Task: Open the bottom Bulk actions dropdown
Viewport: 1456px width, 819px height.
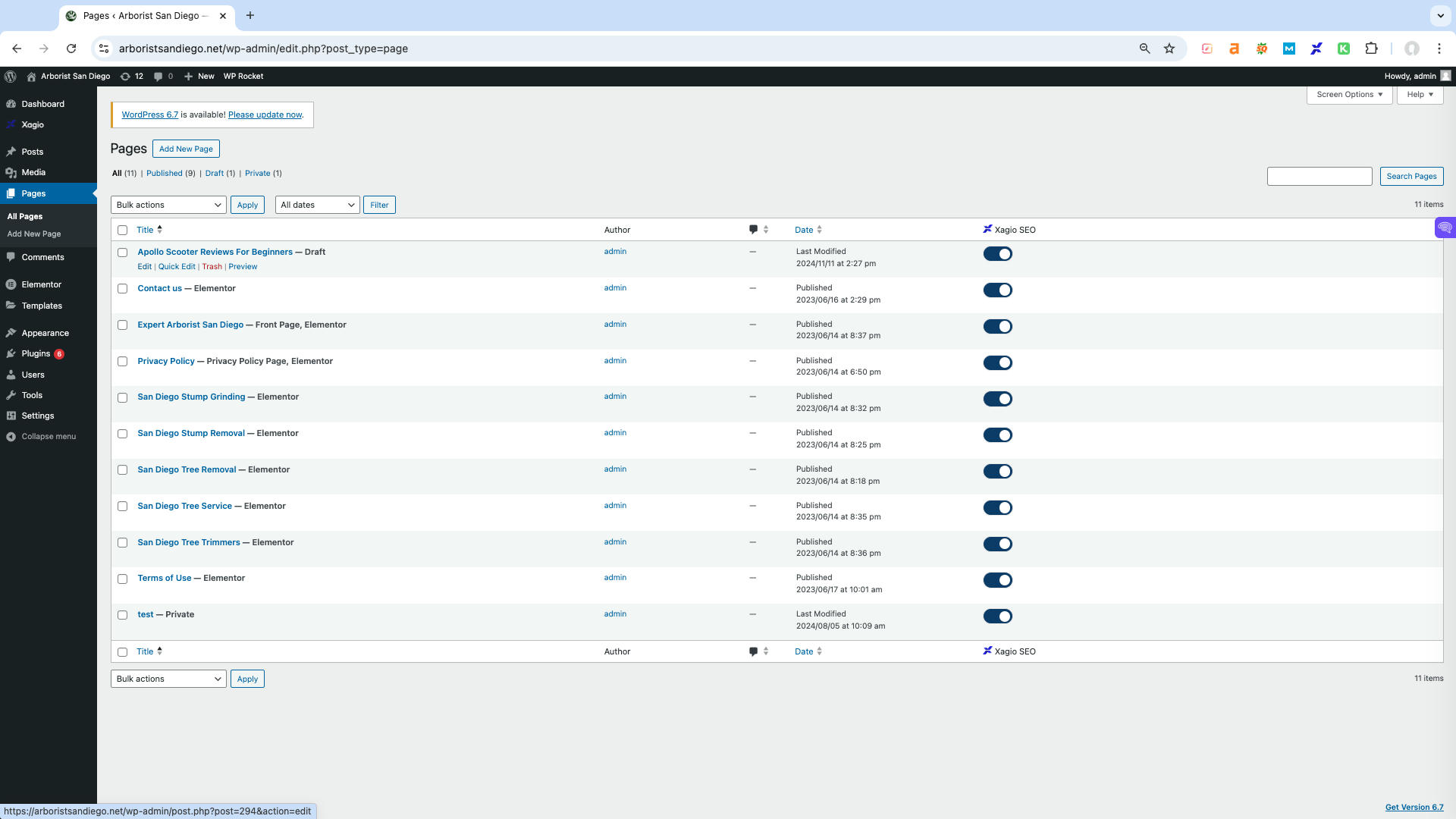Action: [x=168, y=679]
